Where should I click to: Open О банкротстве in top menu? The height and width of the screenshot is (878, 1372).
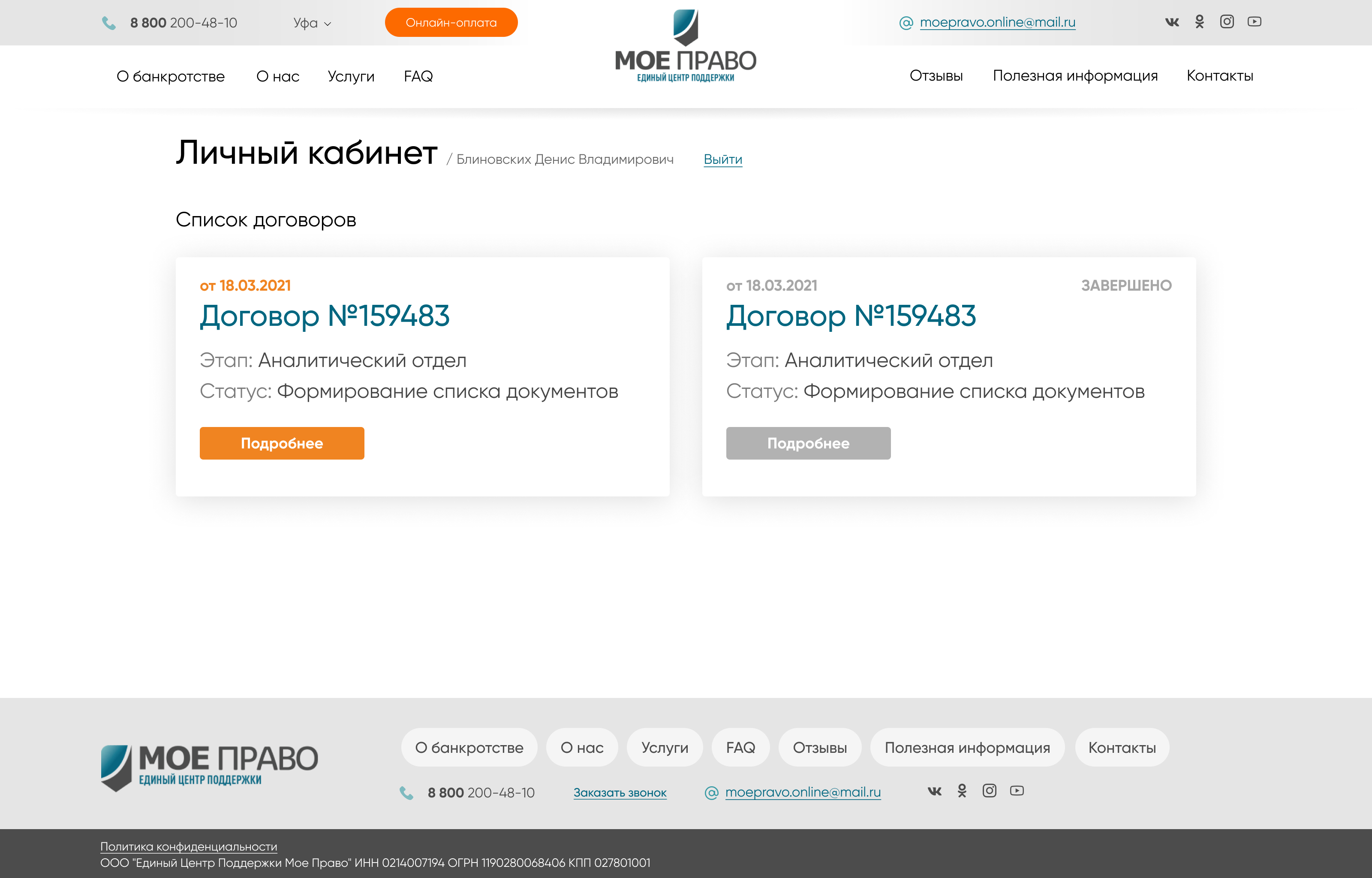click(x=171, y=76)
